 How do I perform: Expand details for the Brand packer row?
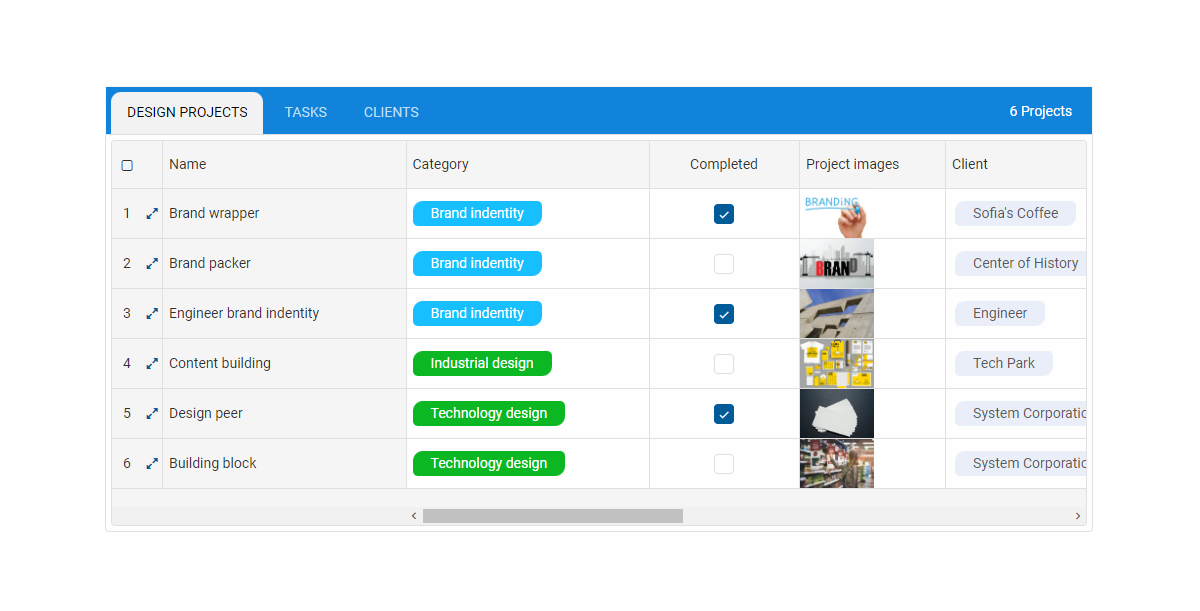pyautogui.click(x=152, y=263)
